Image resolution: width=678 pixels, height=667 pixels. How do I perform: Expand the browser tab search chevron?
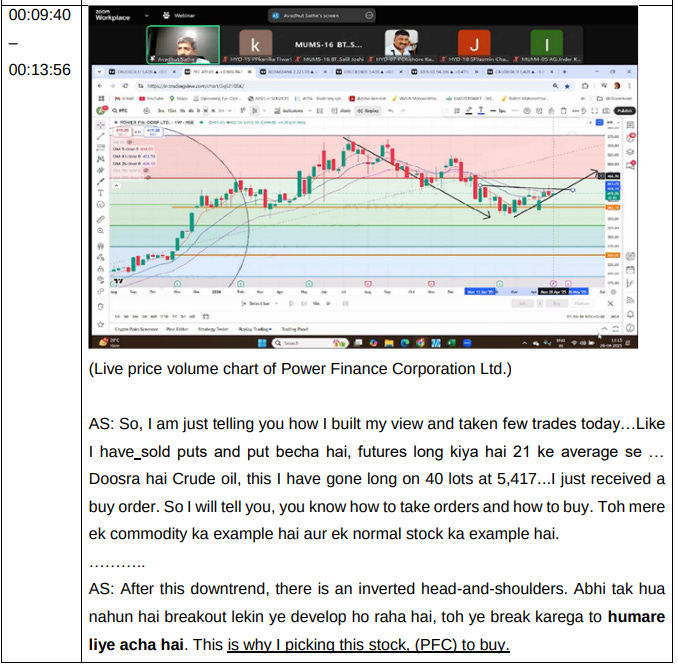click(99, 72)
